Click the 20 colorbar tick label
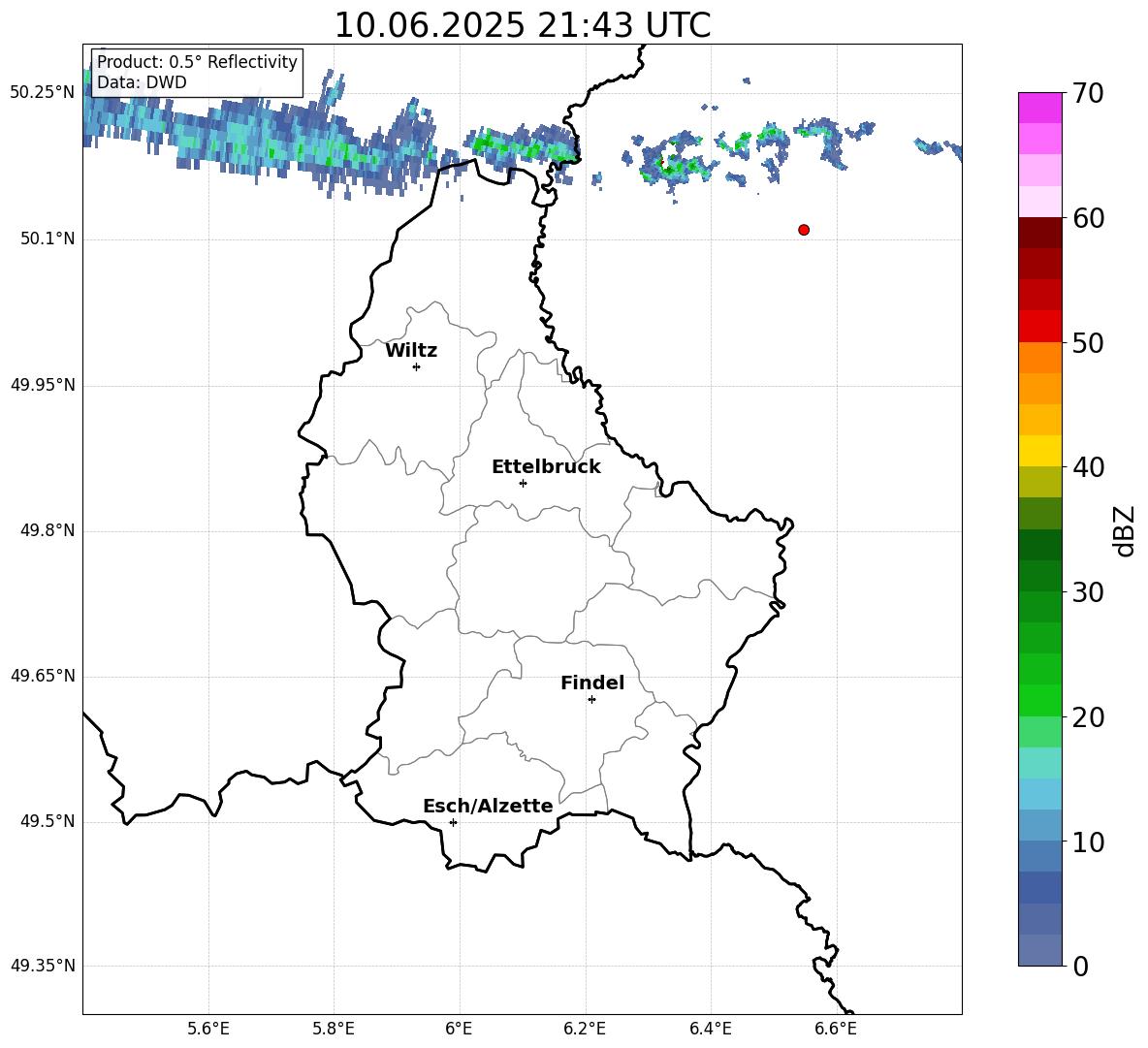 1088,717
